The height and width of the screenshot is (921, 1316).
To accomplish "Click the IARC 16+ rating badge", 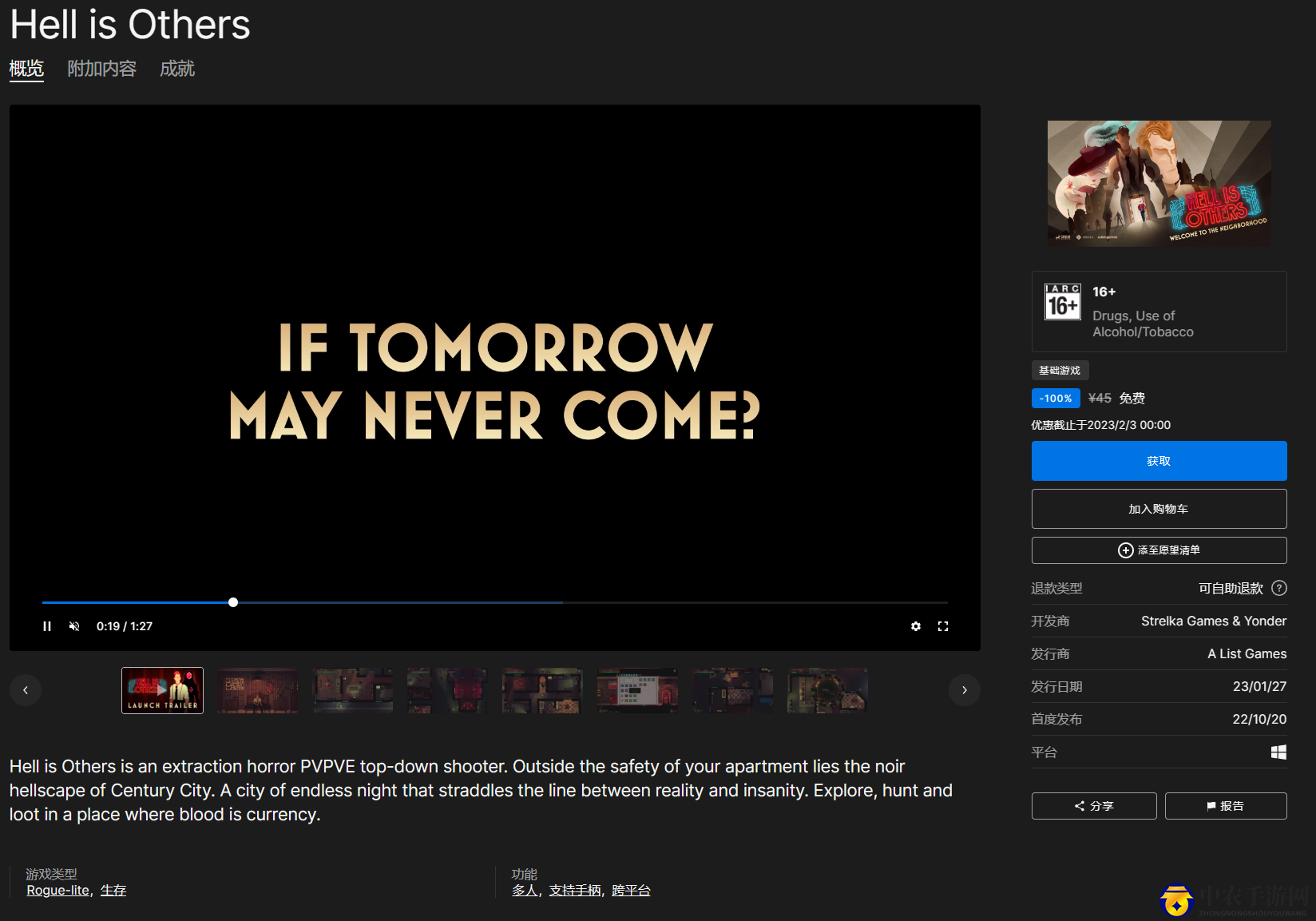I will click(1063, 302).
